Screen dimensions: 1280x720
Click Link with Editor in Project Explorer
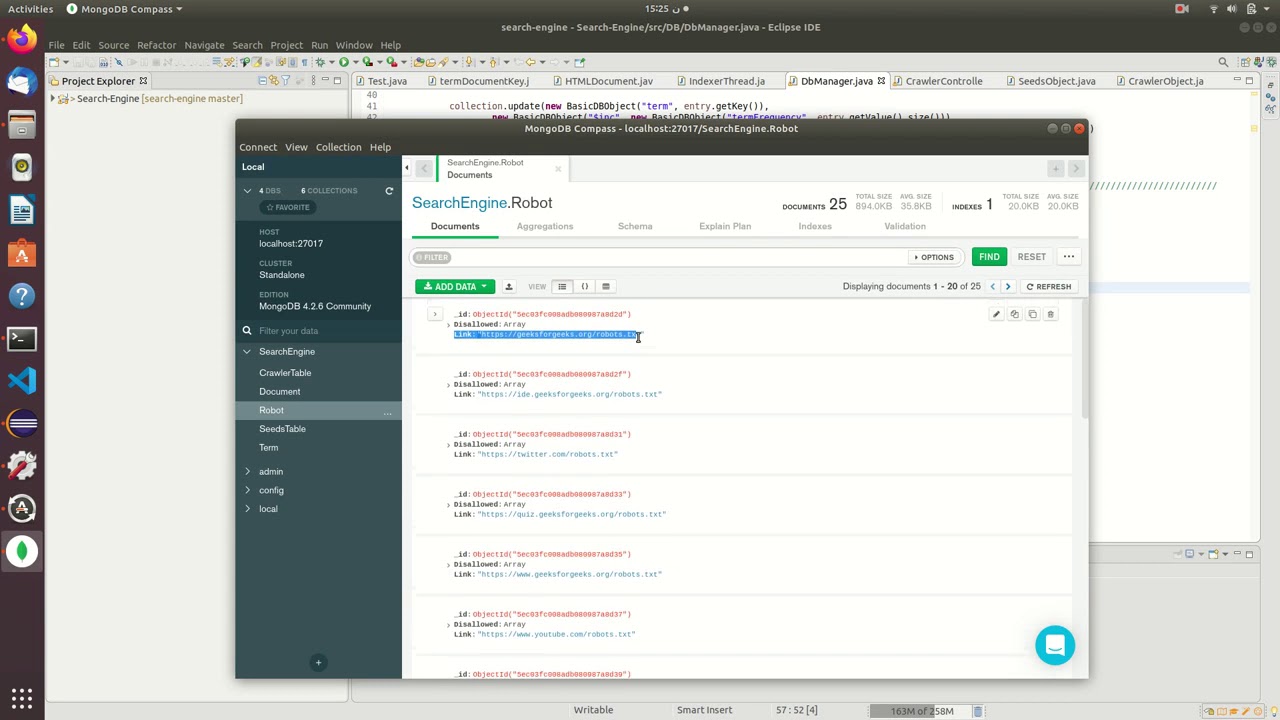tap(275, 81)
